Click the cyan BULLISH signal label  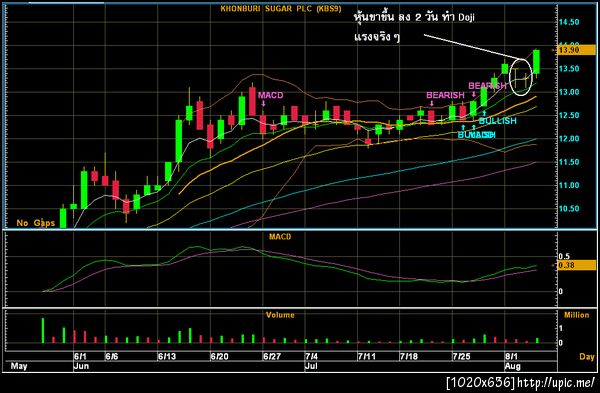[x=498, y=121]
